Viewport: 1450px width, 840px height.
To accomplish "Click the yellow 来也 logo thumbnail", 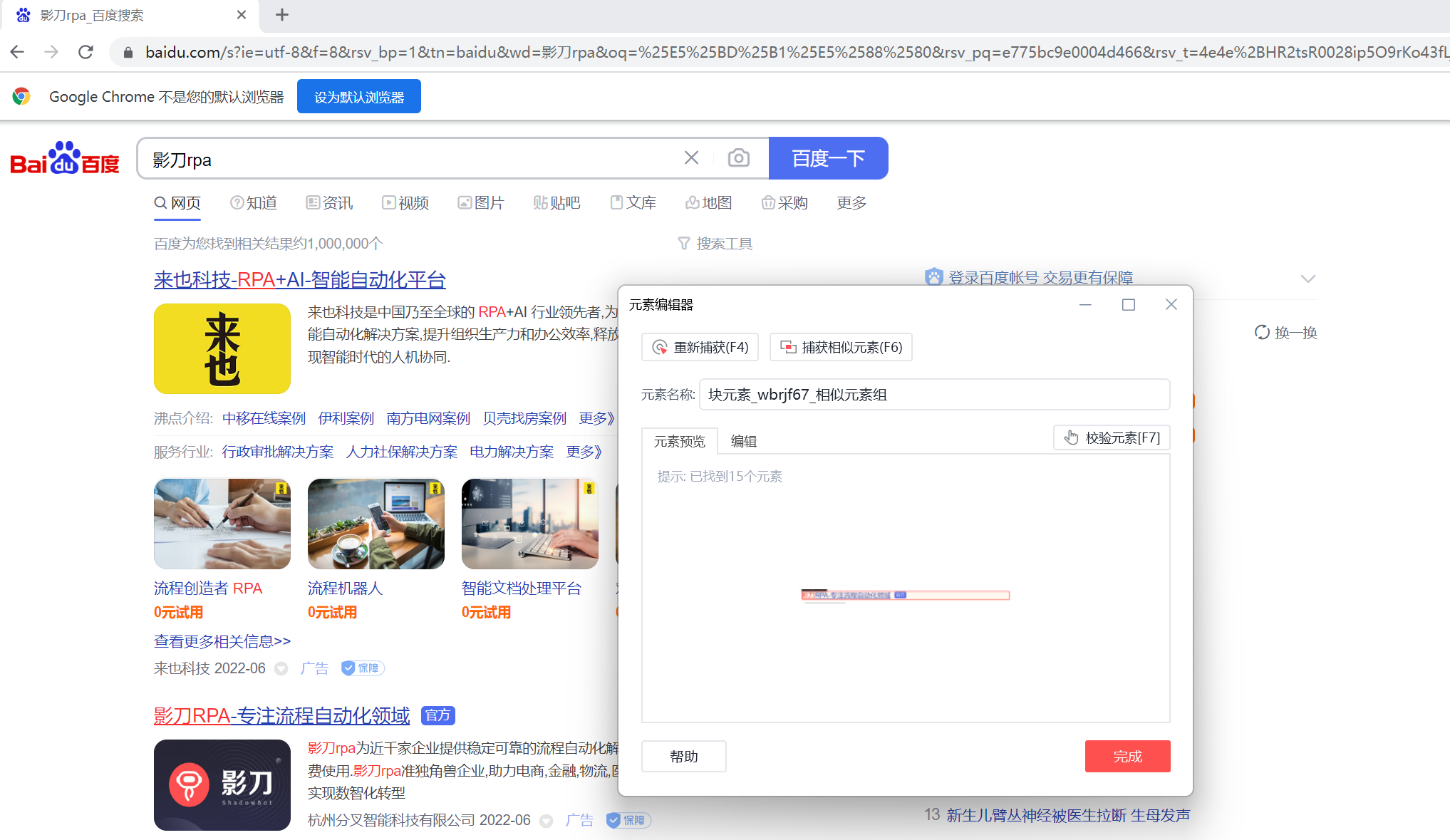I will (x=222, y=348).
